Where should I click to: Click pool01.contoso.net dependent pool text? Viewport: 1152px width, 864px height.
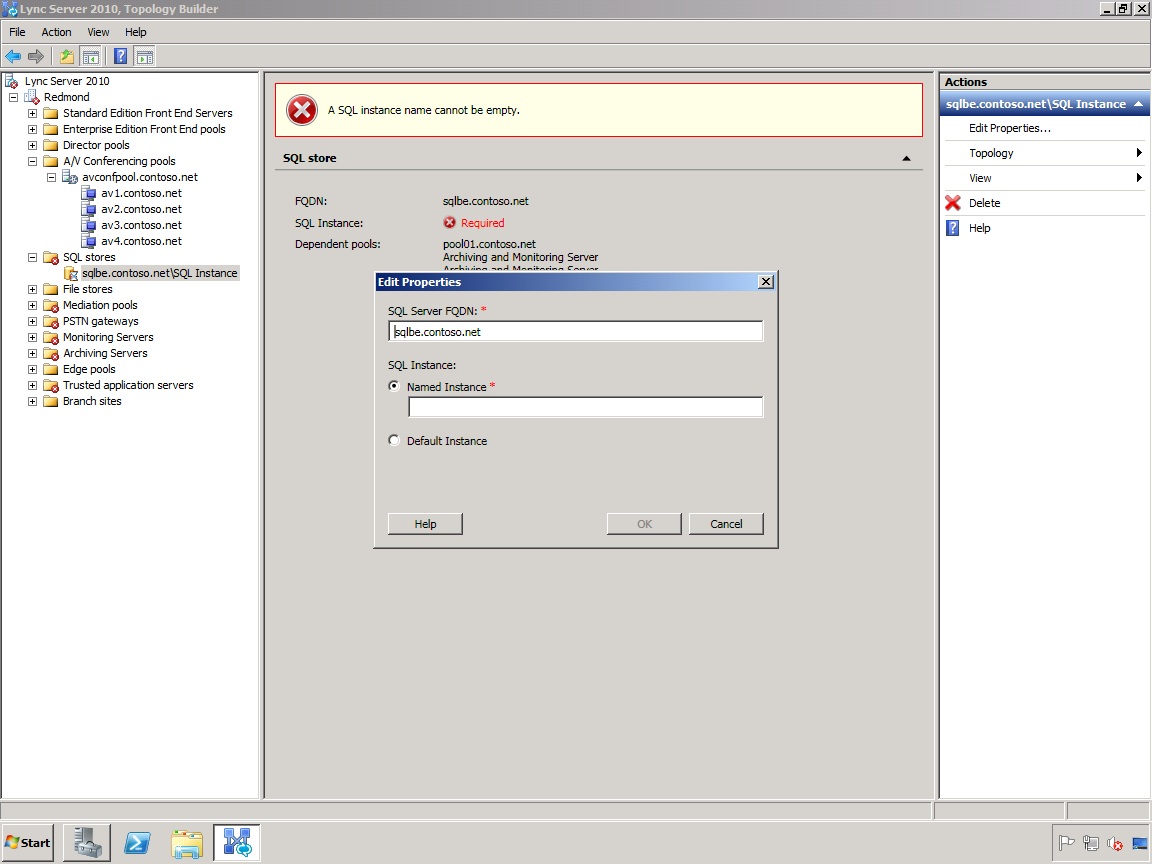coord(489,244)
